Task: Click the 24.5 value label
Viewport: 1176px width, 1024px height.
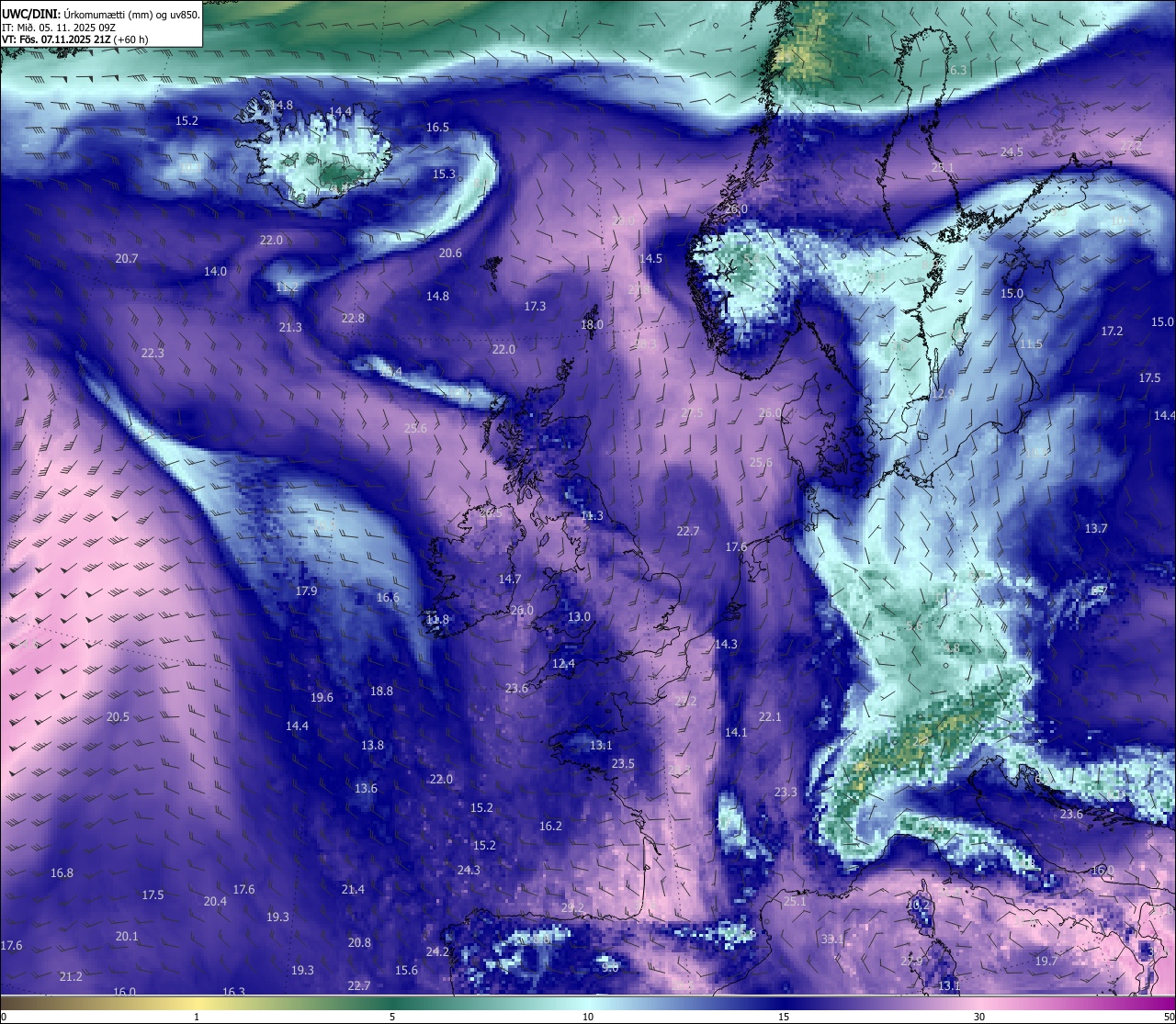Action: coord(1012,152)
